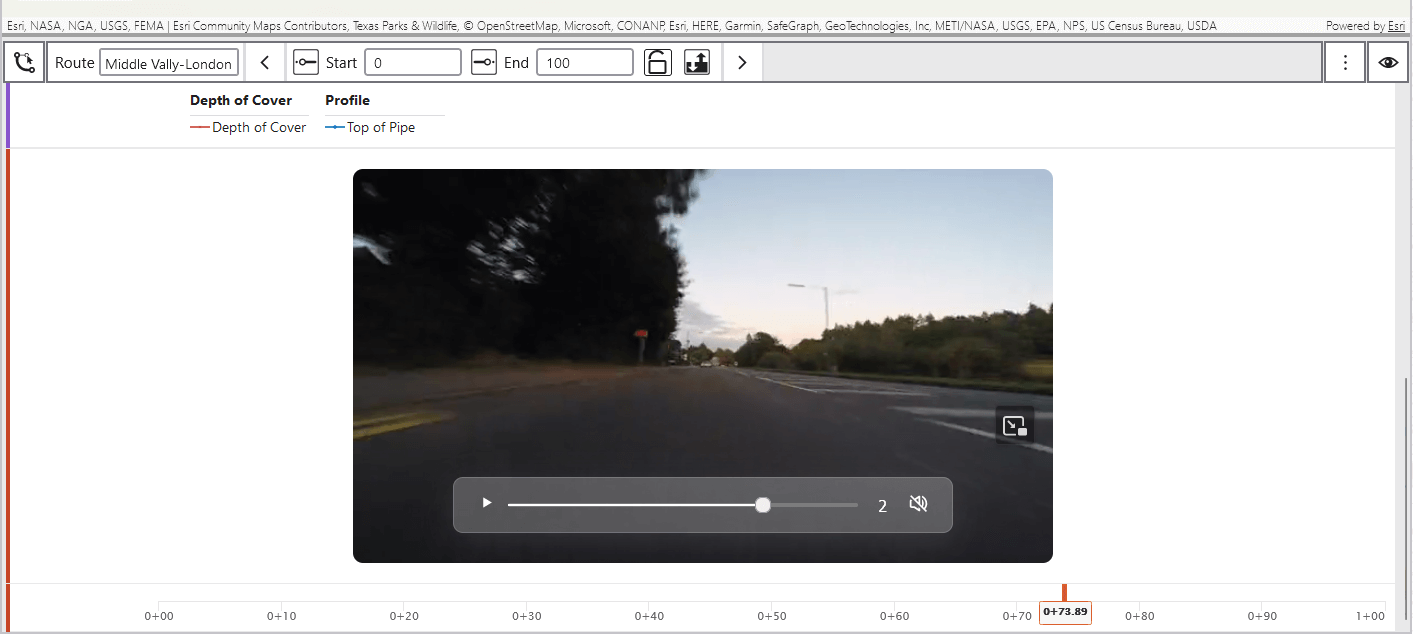Go to the previous toolbar section arrow
1413x634 pixels.
[265, 63]
